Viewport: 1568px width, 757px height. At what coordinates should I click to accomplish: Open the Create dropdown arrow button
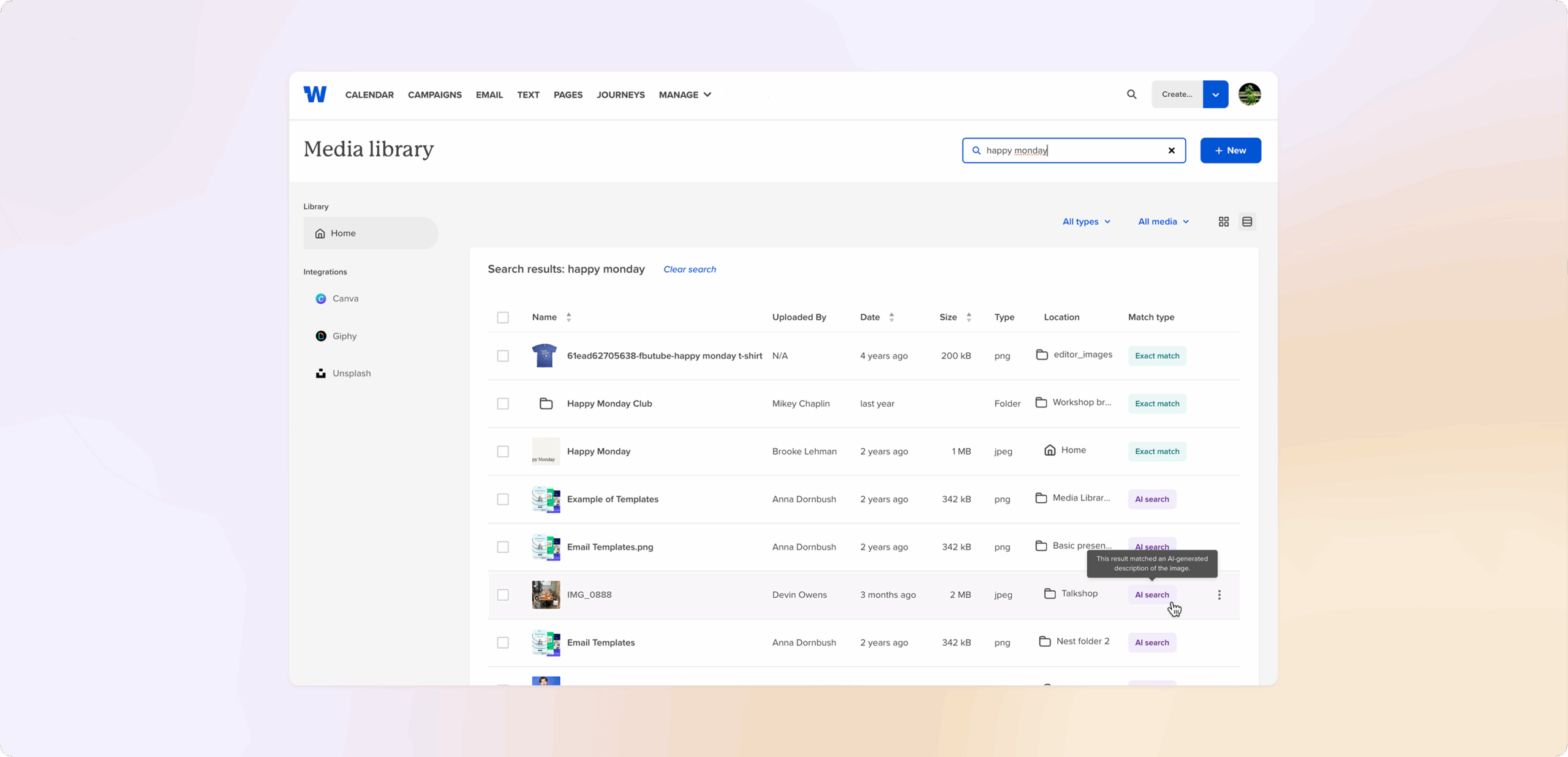[1215, 94]
